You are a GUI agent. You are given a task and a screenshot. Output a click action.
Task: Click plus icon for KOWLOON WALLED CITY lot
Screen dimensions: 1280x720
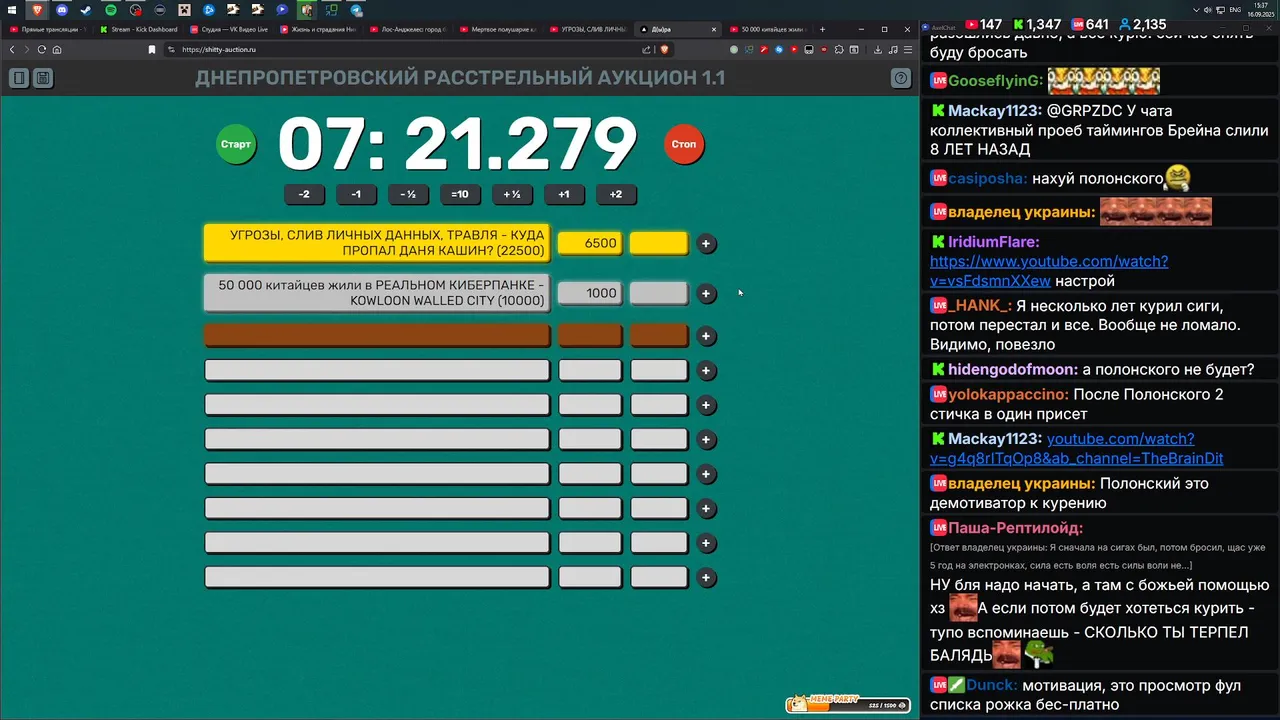coord(706,293)
